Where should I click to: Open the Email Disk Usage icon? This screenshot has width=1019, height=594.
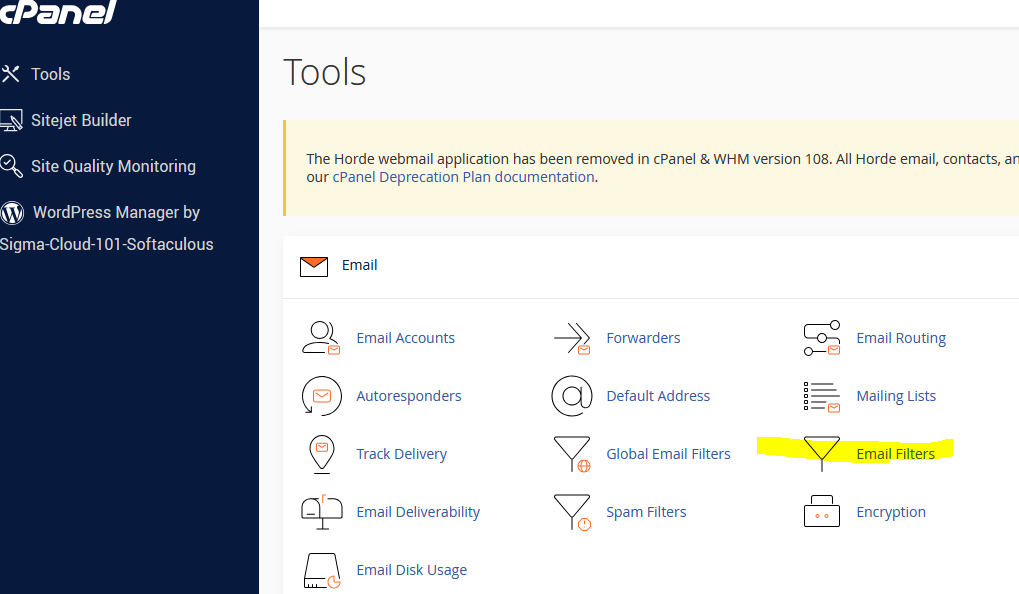[321, 570]
